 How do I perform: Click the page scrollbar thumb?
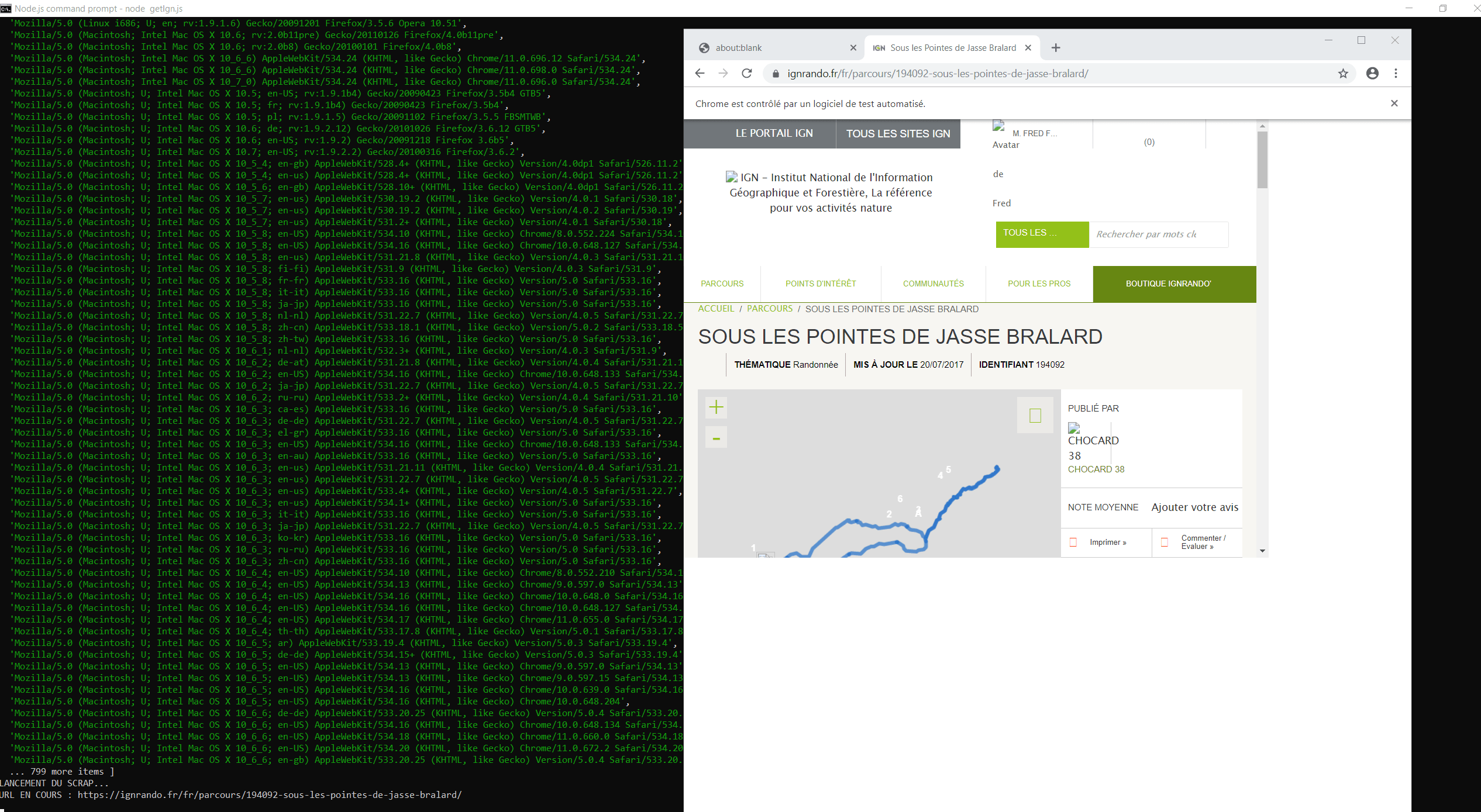click(x=1262, y=160)
